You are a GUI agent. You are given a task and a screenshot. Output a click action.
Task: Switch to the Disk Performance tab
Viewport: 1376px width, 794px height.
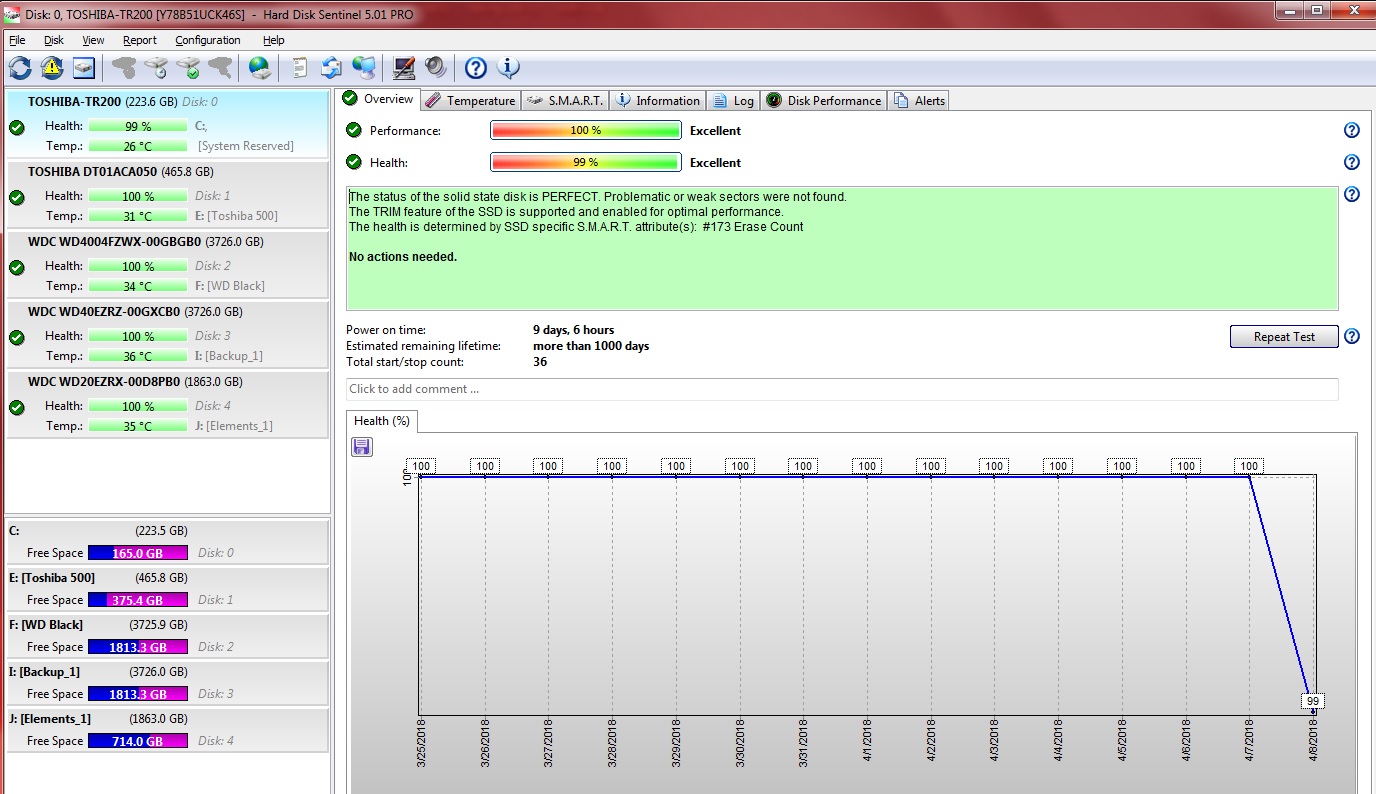click(x=824, y=100)
